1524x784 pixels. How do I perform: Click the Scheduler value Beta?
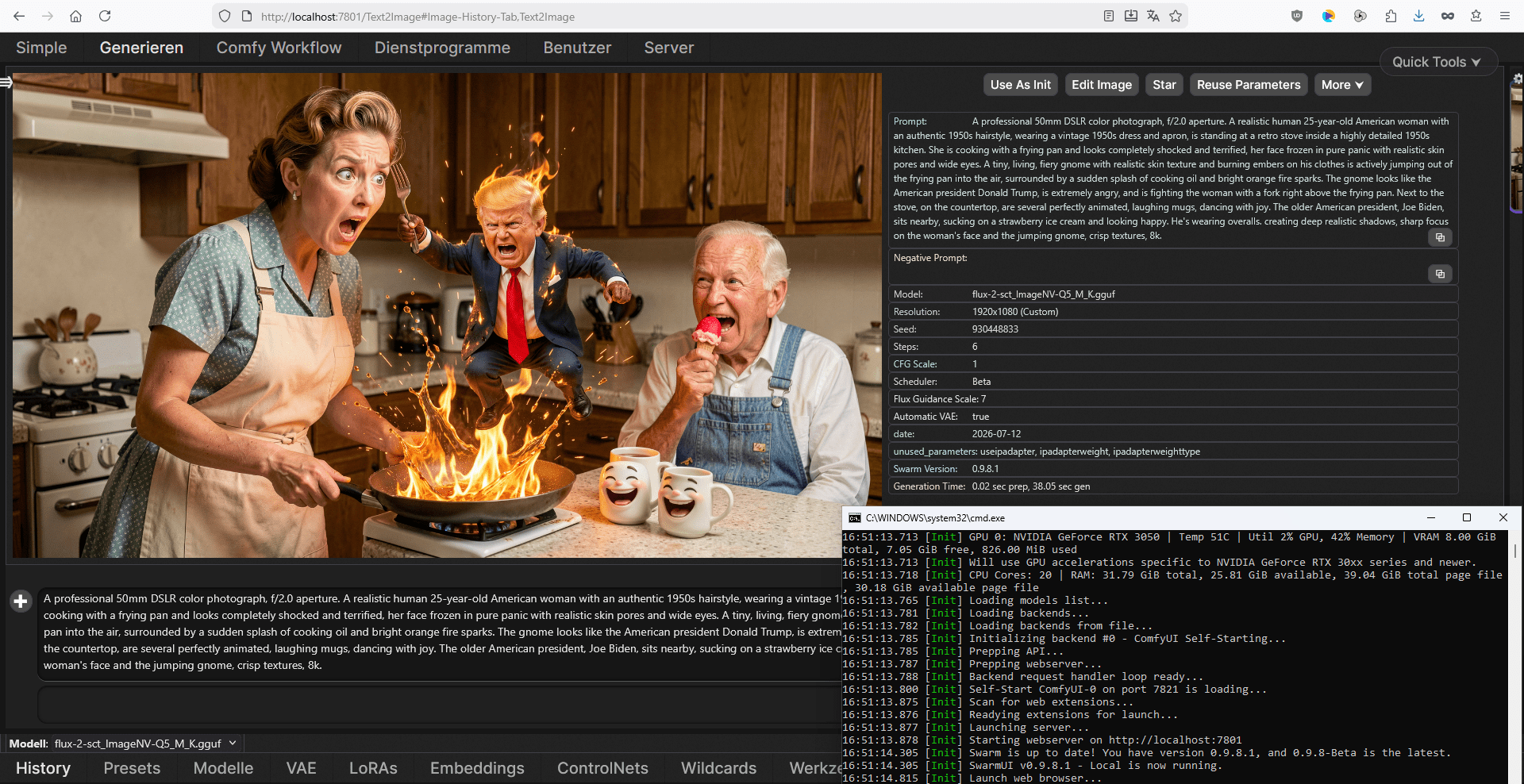tap(981, 382)
